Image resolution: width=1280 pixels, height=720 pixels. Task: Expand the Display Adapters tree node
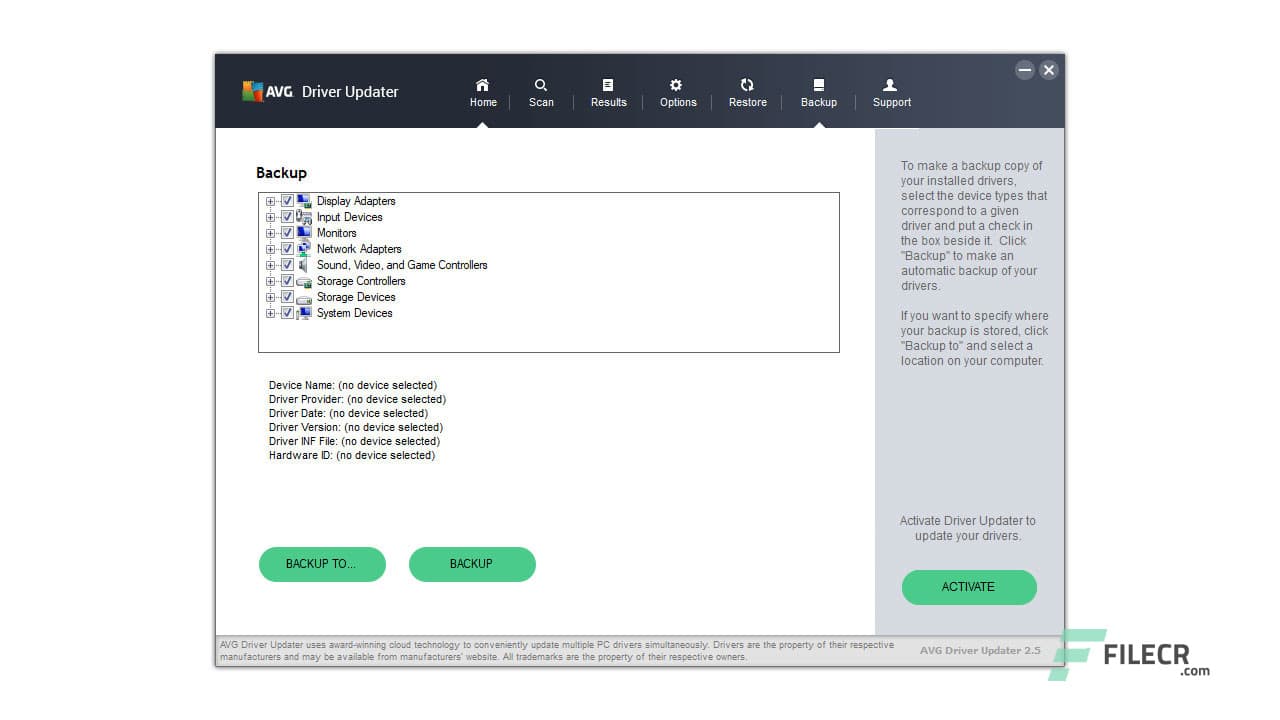(x=270, y=201)
